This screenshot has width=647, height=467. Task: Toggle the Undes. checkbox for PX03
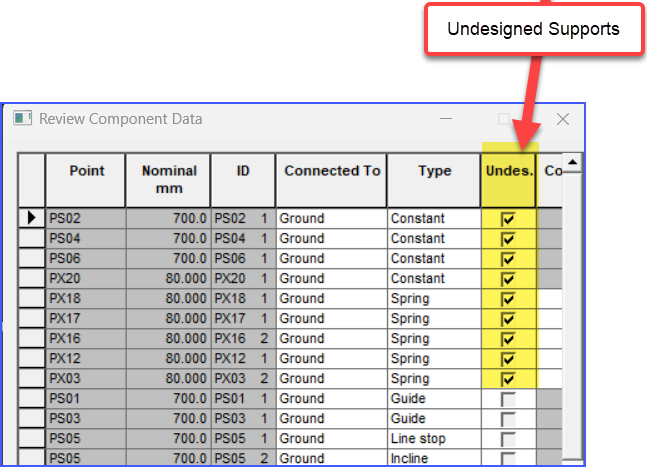(x=508, y=379)
